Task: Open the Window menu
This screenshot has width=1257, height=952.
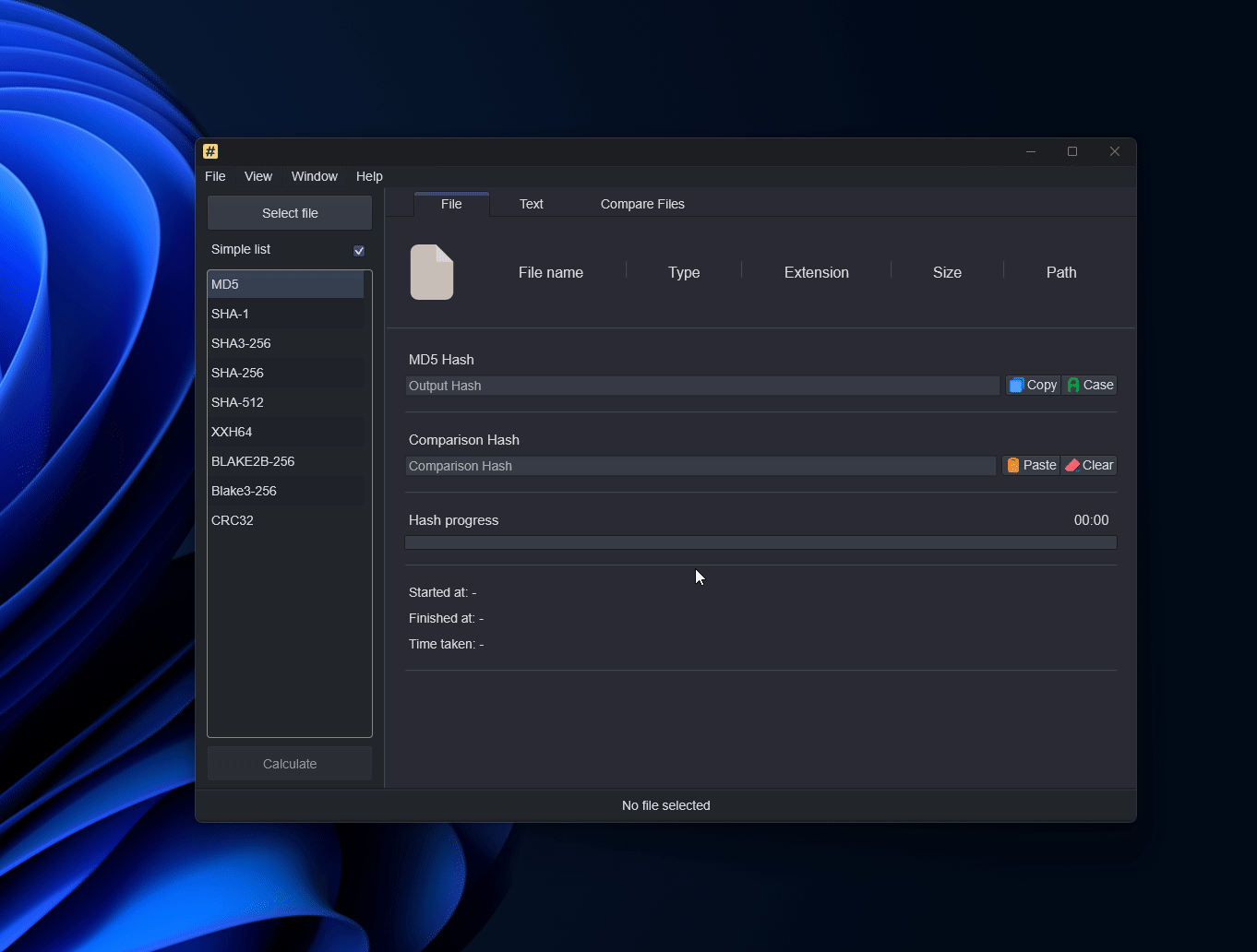Action: [314, 176]
